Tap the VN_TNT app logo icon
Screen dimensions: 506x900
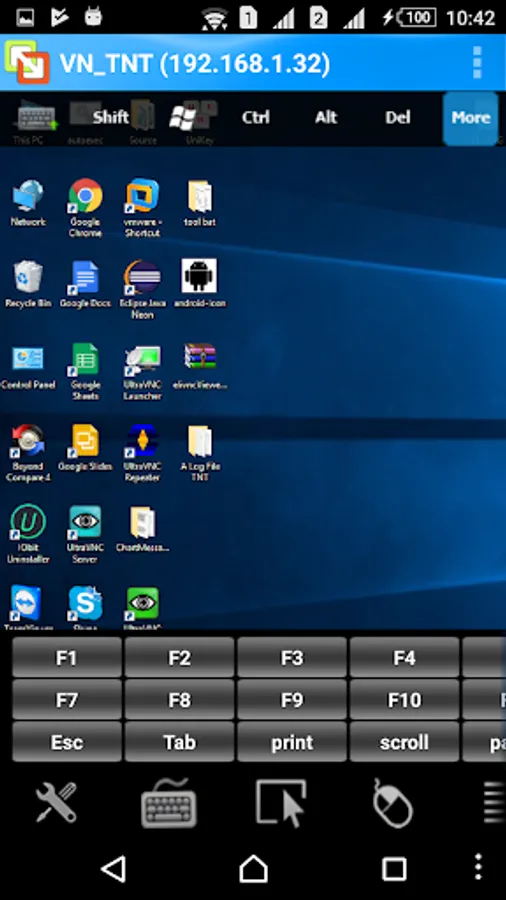pyautogui.click(x=26, y=62)
